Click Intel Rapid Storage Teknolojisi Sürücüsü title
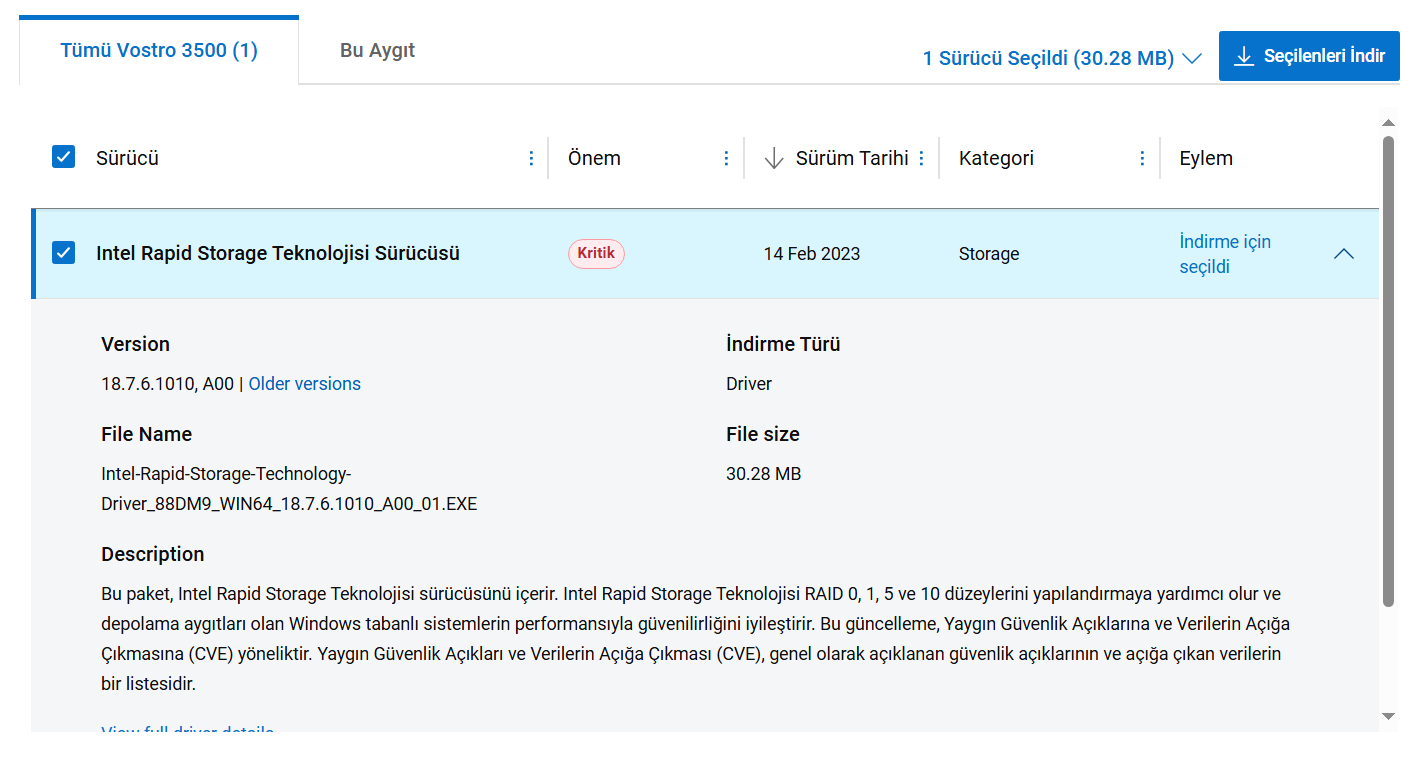Screen dimensions: 1426x771 click(x=278, y=254)
